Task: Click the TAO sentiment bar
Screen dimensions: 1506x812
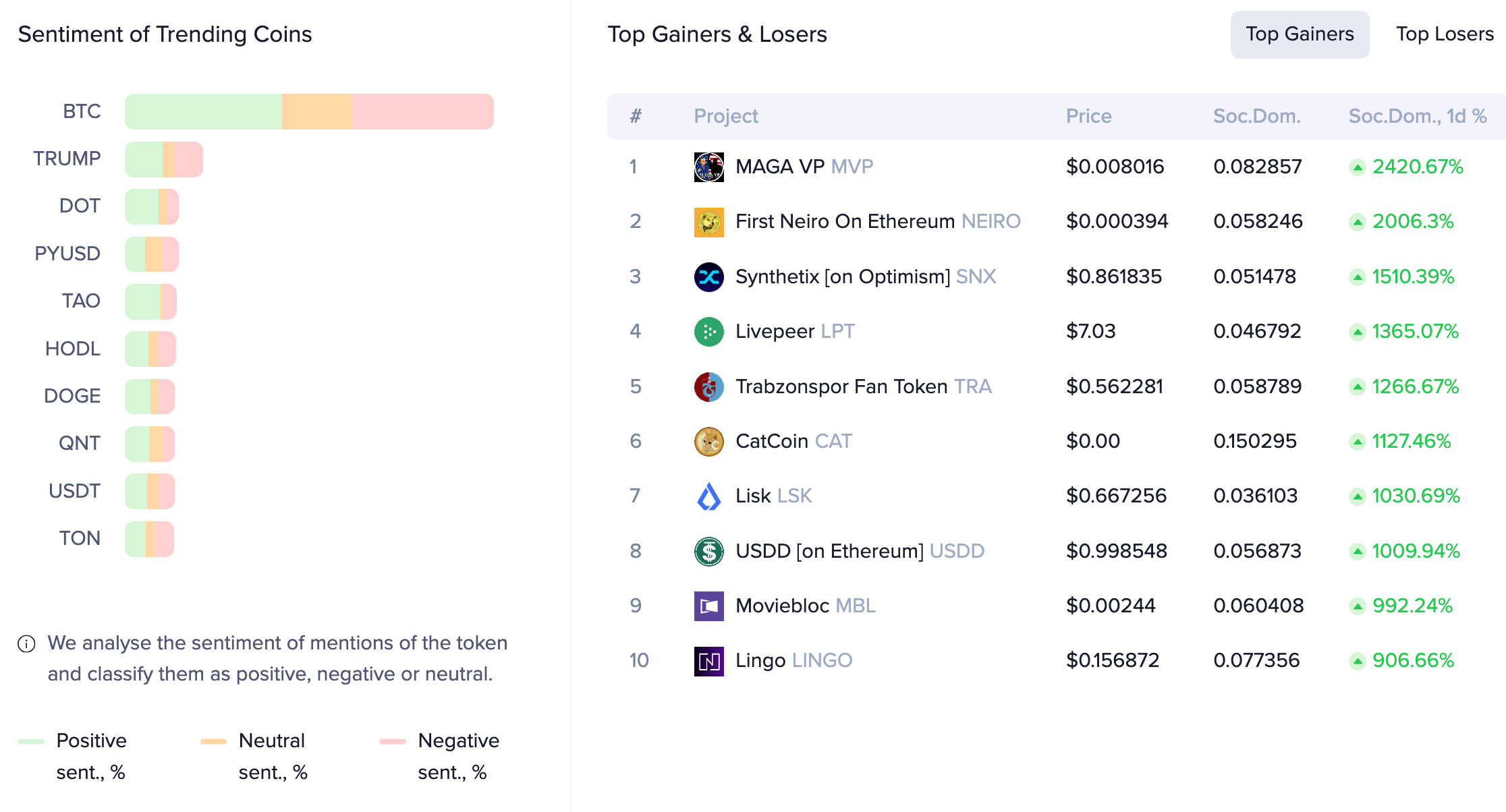Action: [150, 301]
